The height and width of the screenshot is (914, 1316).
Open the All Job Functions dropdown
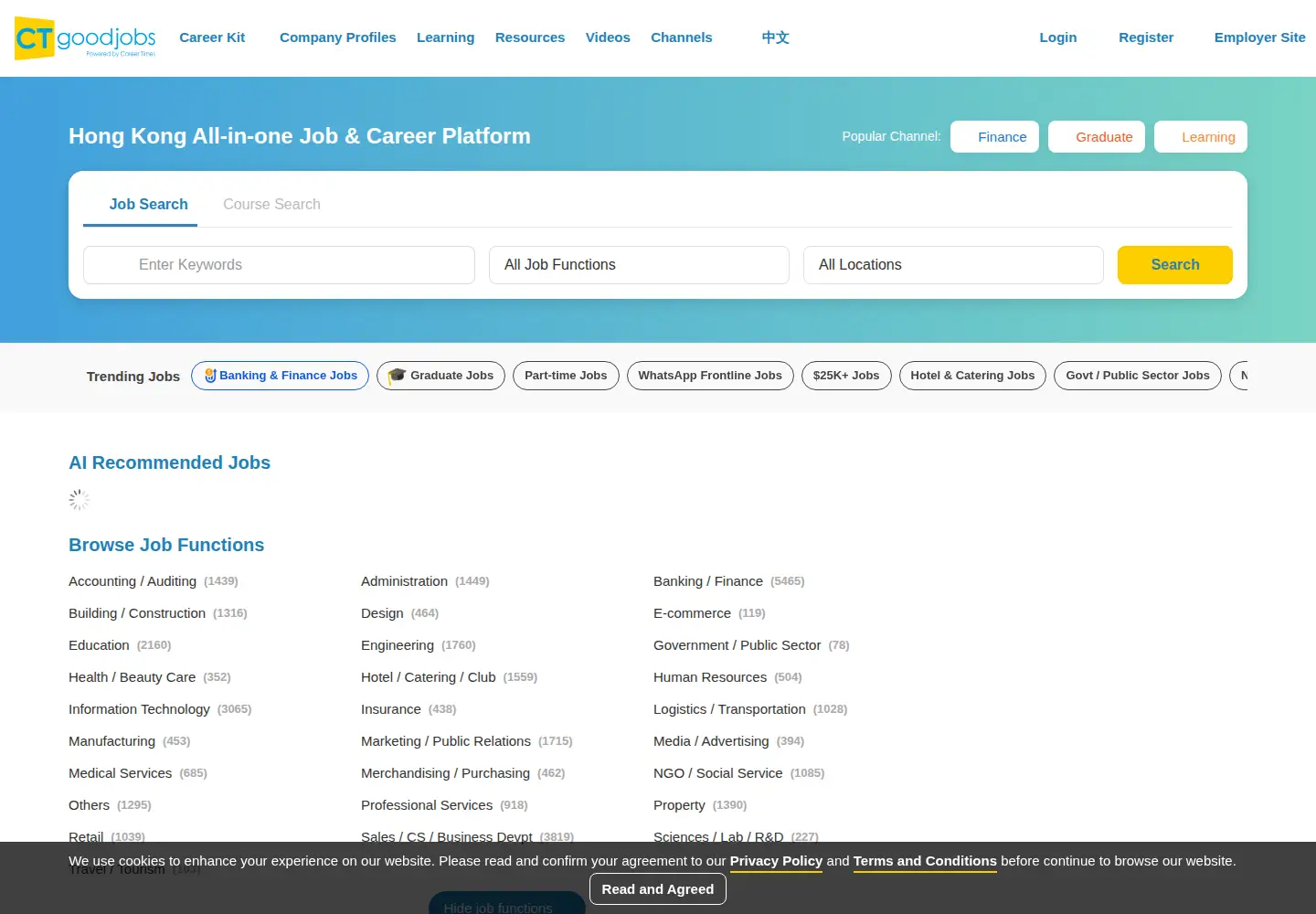click(x=639, y=265)
